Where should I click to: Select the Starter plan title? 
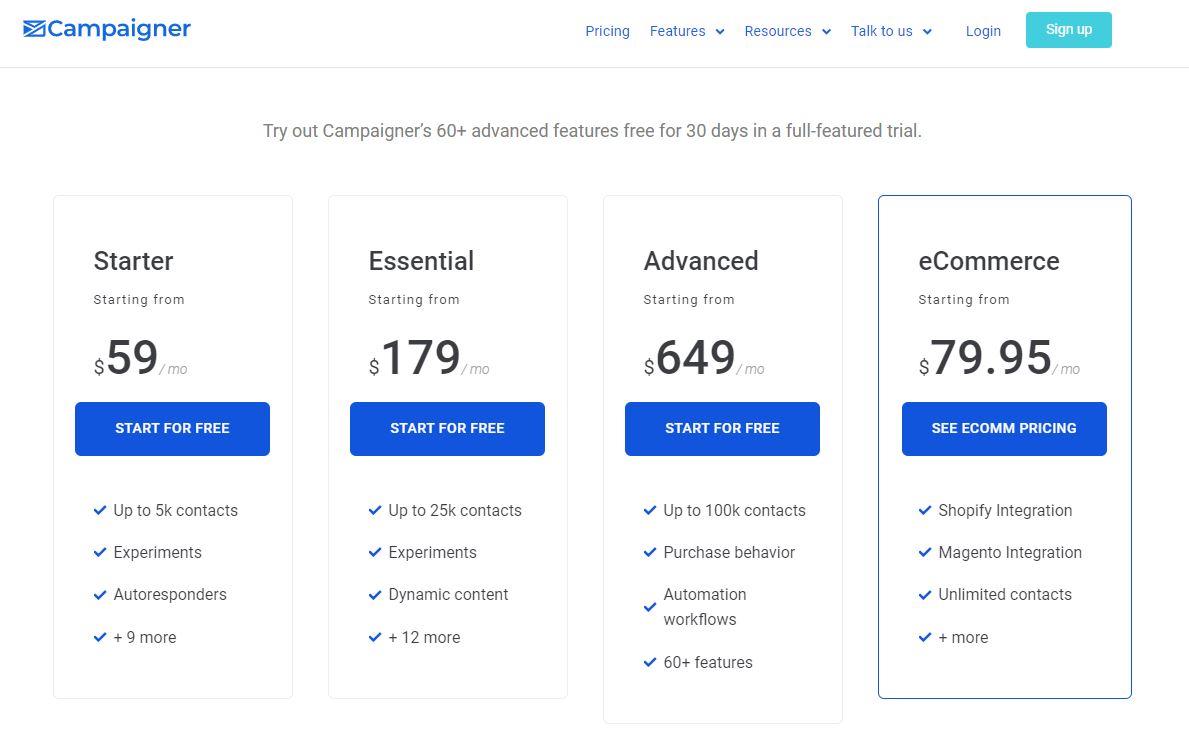tap(133, 261)
